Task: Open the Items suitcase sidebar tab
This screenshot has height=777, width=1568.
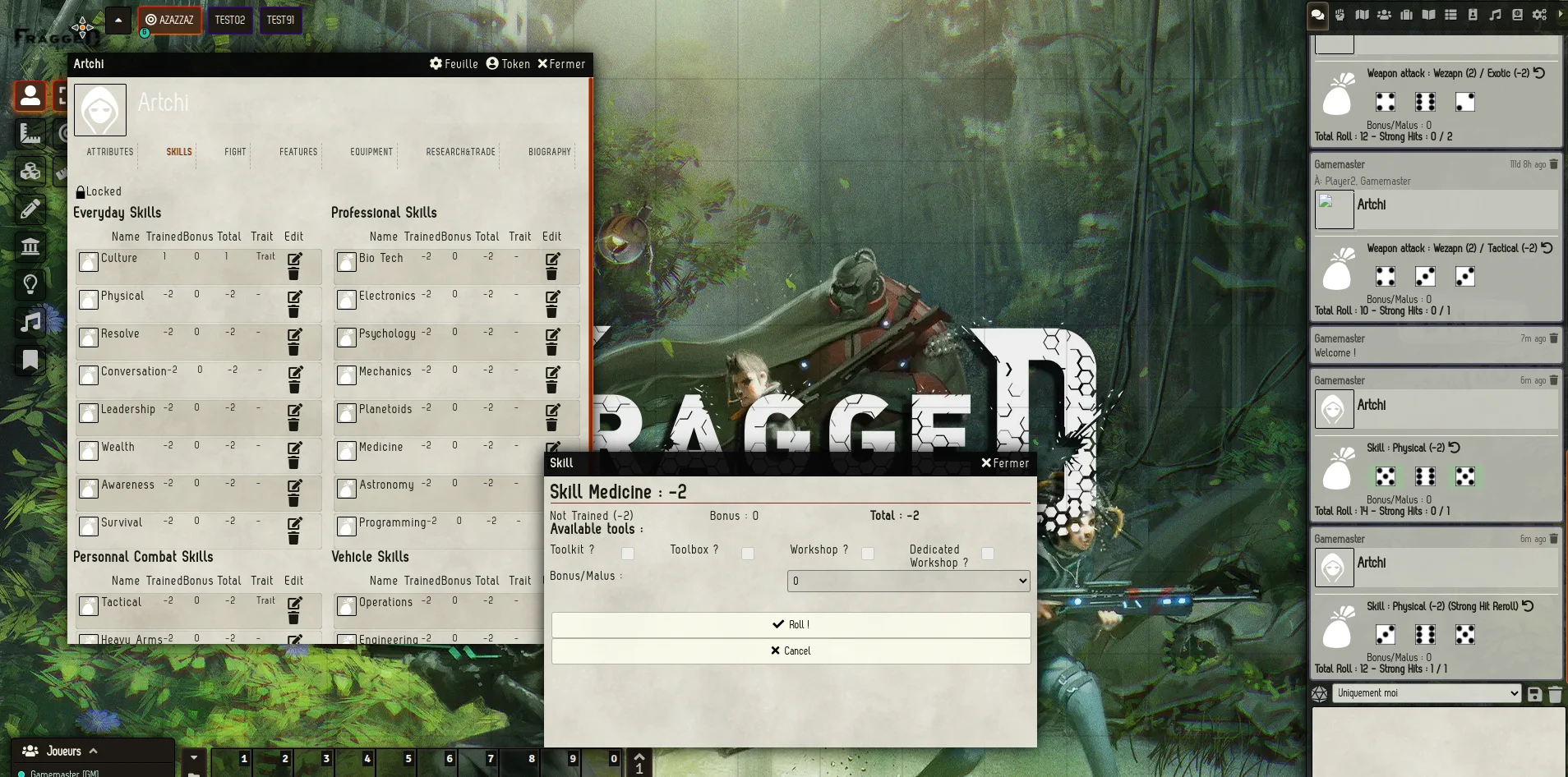Action: pos(1406,15)
